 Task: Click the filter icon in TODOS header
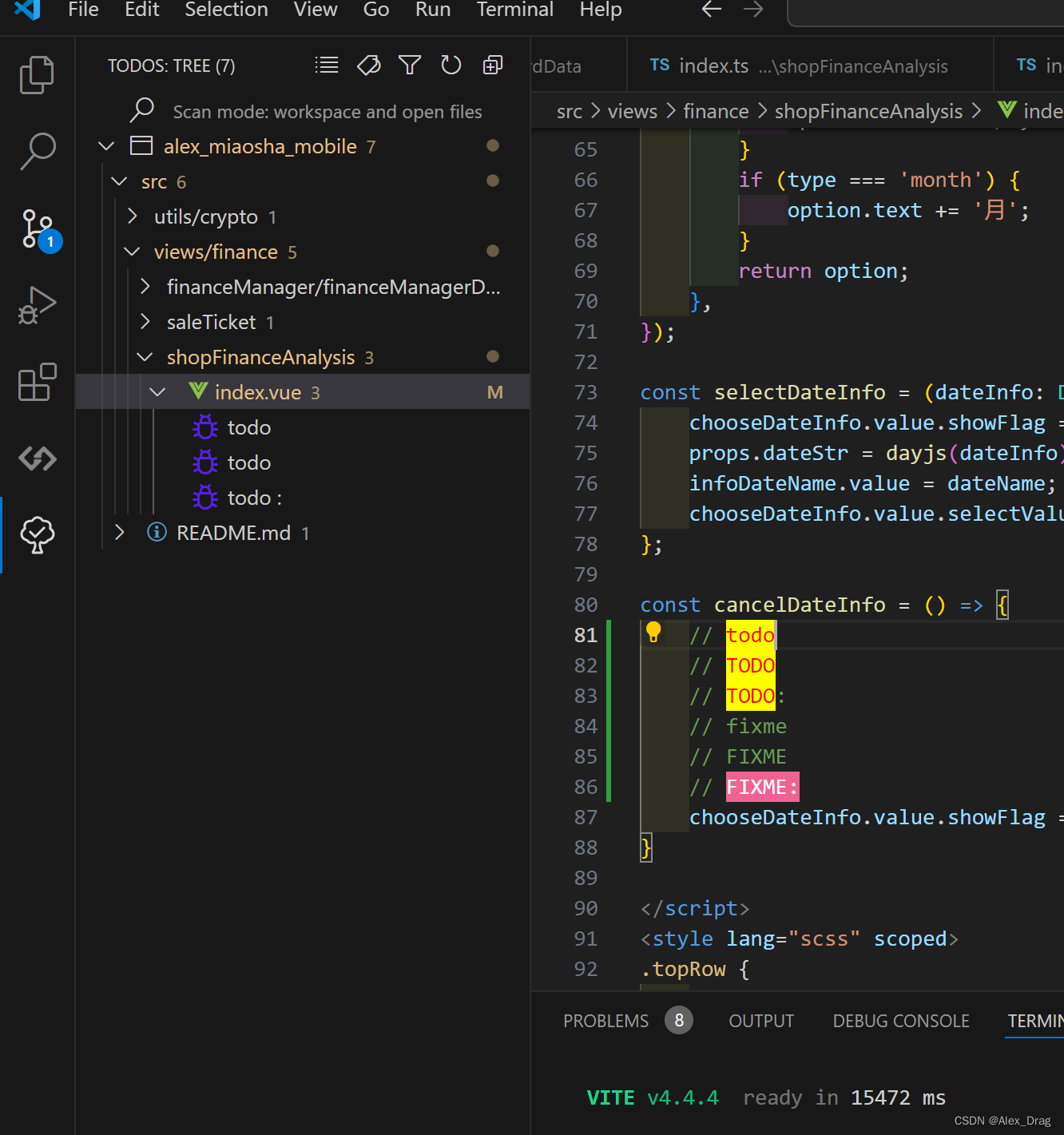410,65
